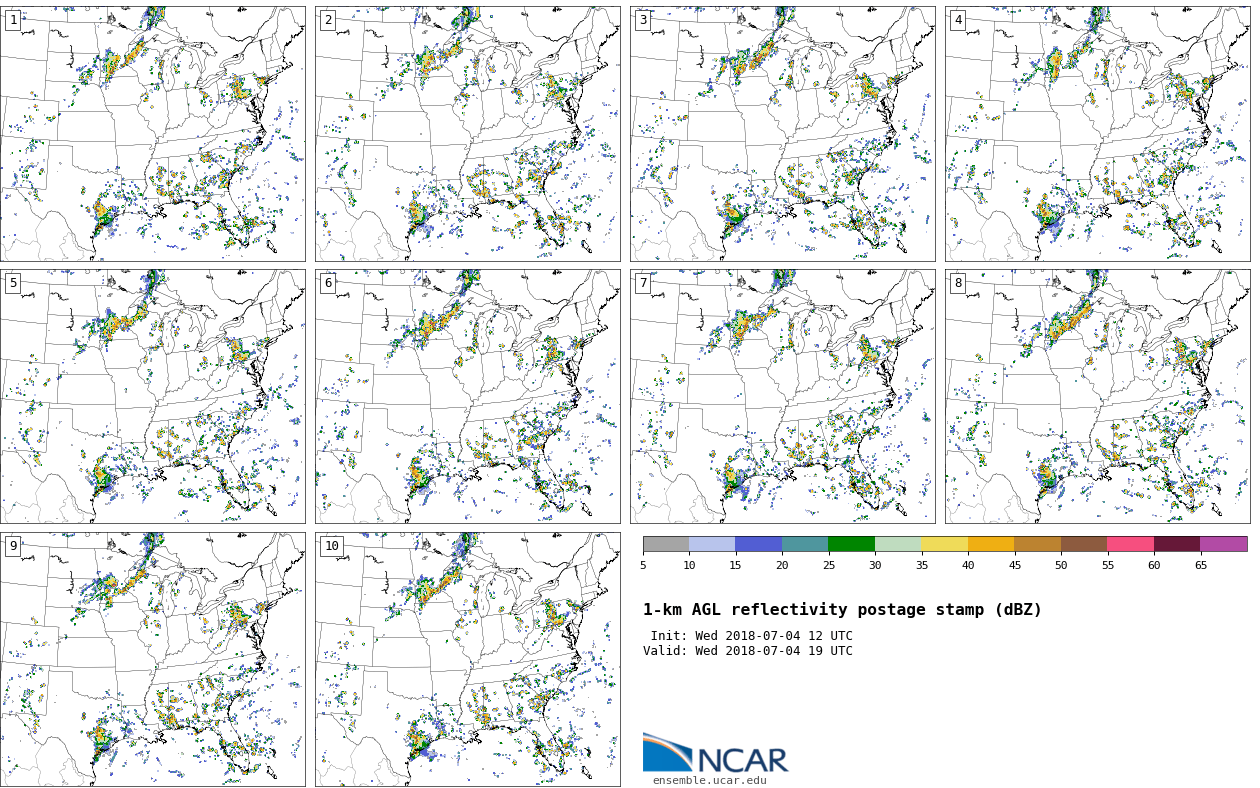1260x788 pixels.
Task: Open ensemble member 2 reflectivity map
Action: [467, 134]
